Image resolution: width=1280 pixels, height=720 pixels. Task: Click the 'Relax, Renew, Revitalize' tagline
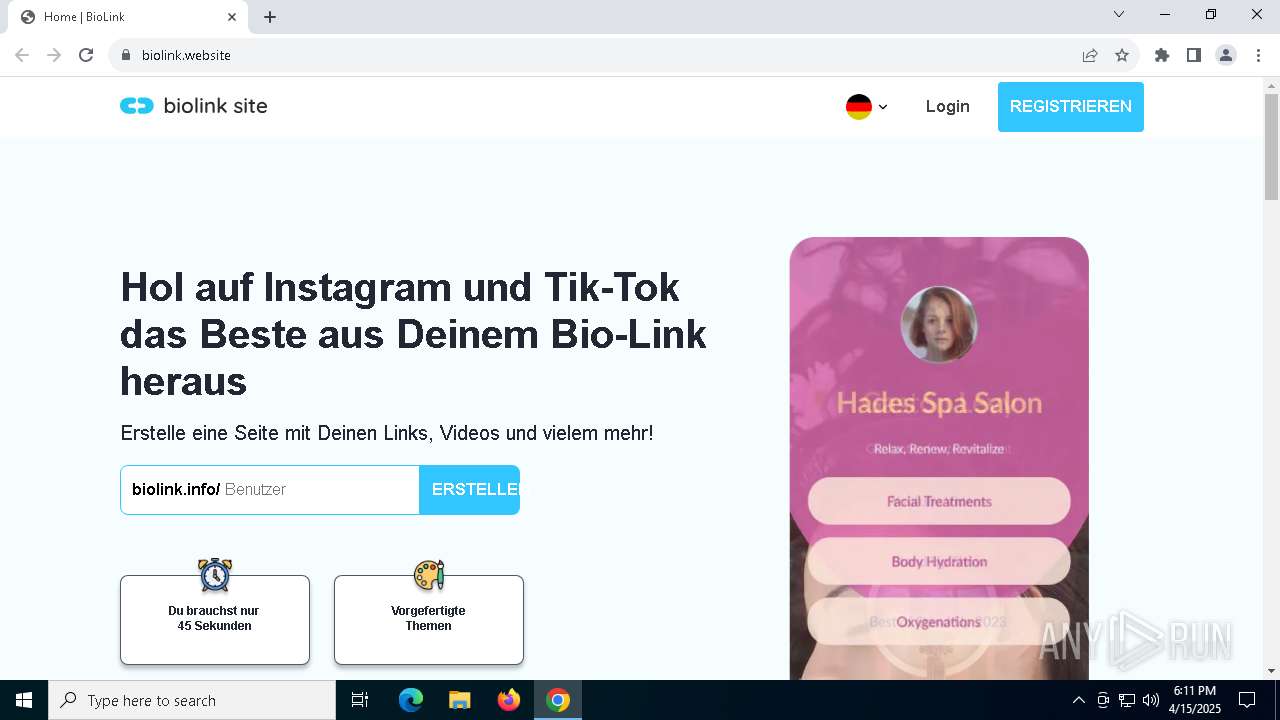(x=939, y=449)
